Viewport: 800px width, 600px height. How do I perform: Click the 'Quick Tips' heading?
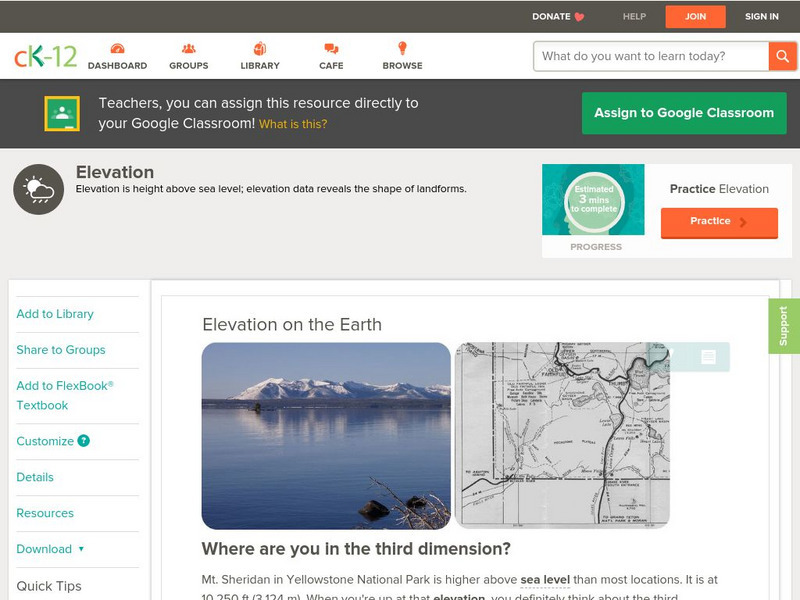49,586
